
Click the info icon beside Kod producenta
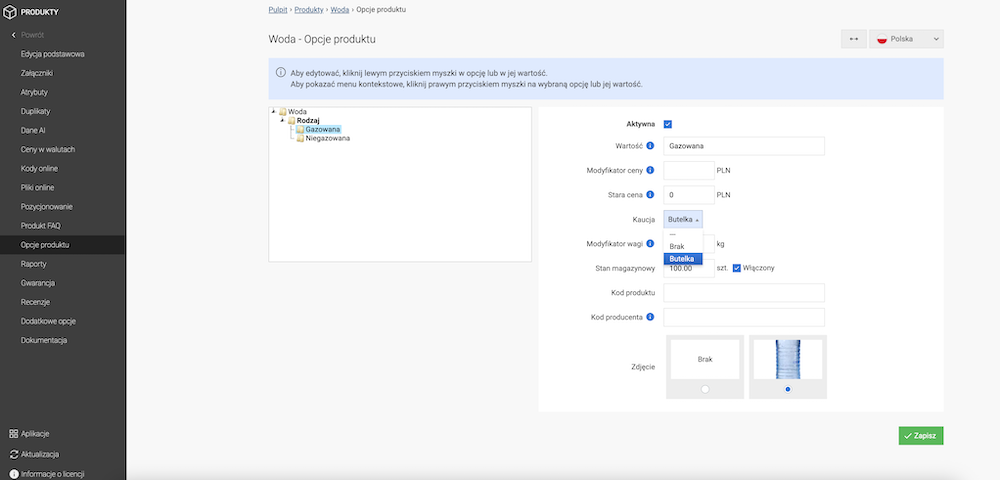pyautogui.click(x=650, y=318)
